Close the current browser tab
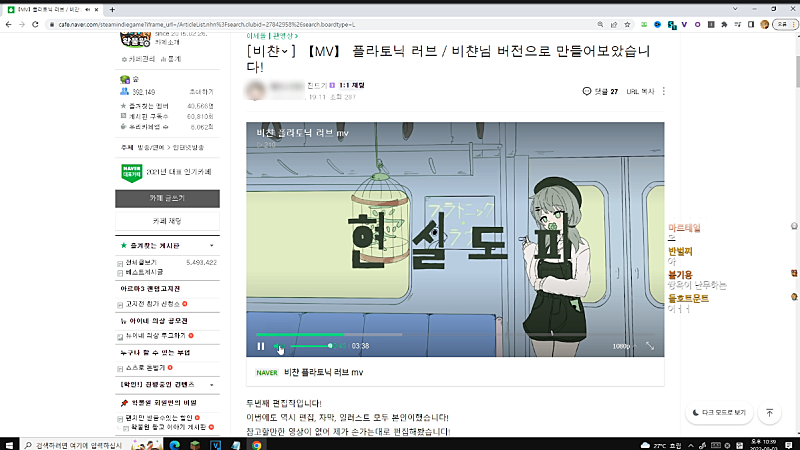The width and height of the screenshot is (800, 450). [x=96, y=10]
